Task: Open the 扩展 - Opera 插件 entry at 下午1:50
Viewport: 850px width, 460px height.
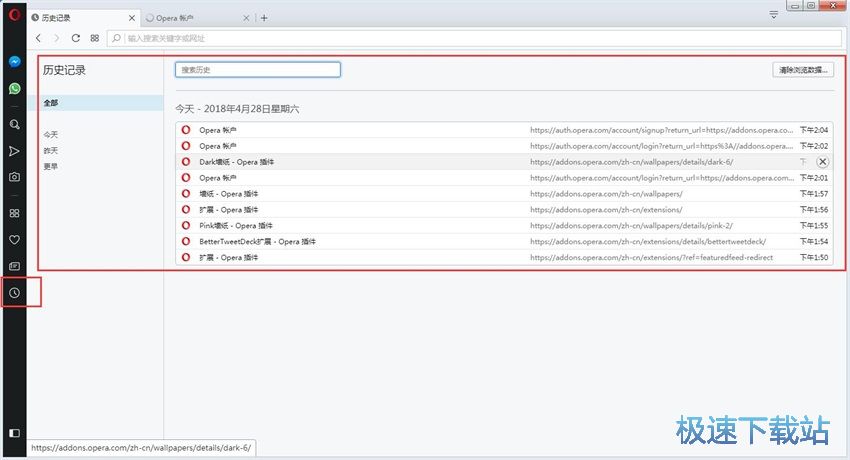Action: [x=504, y=257]
